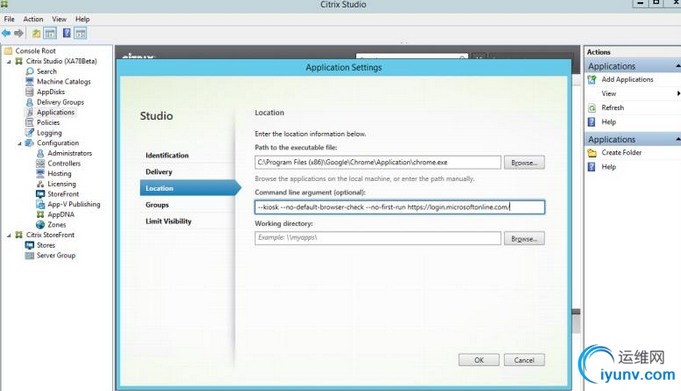Click the Up one level folder icon
The image size is (681, 391).
click(x=36, y=33)
